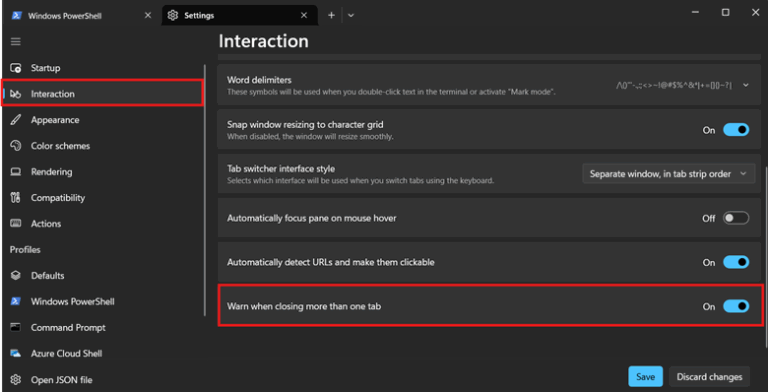
Task: Click the Command Prompt profile icon
Action: (16, 327)
